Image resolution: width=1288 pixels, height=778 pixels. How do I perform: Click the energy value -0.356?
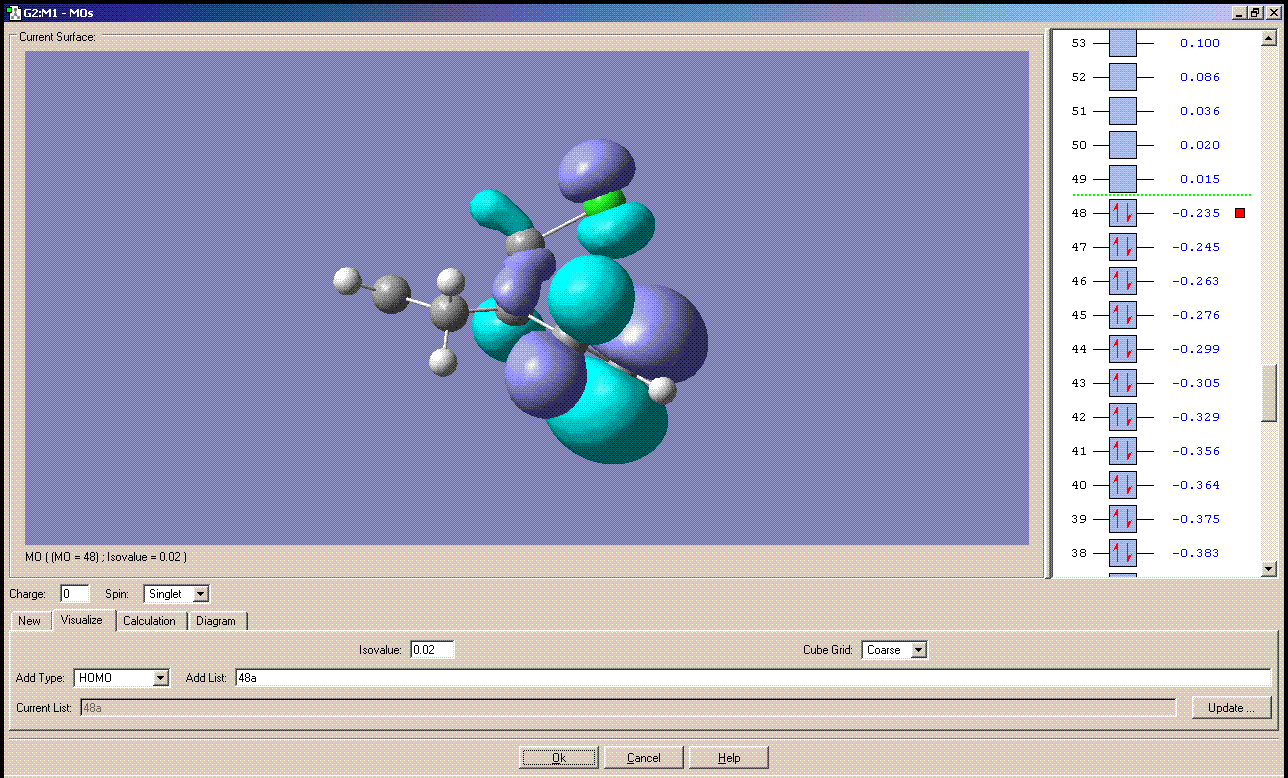(x=1196, y=451)
